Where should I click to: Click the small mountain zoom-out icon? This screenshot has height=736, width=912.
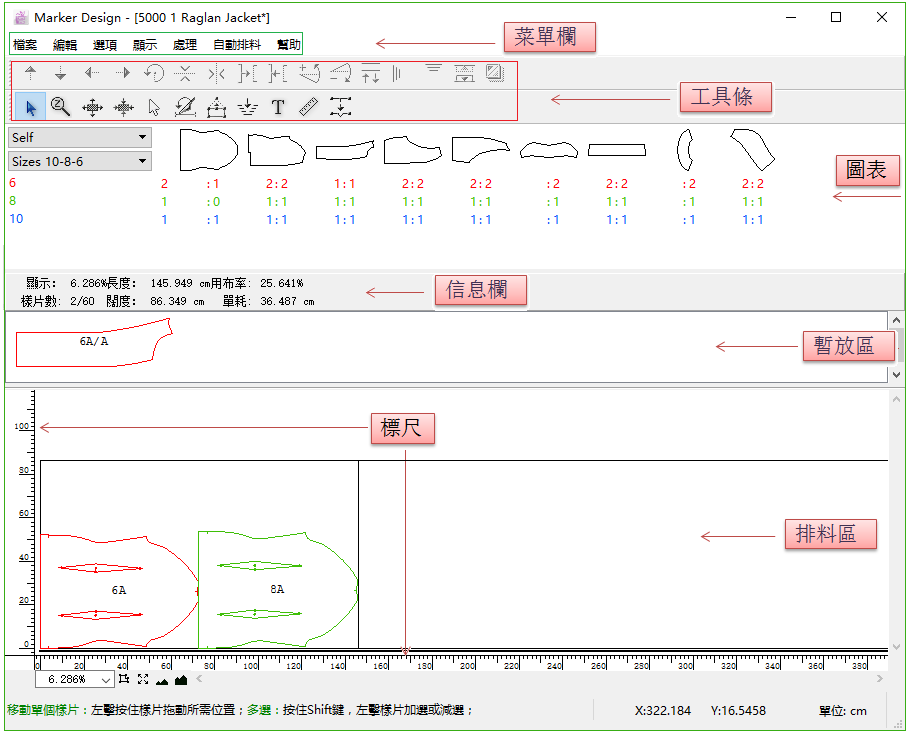click(162, 680)
